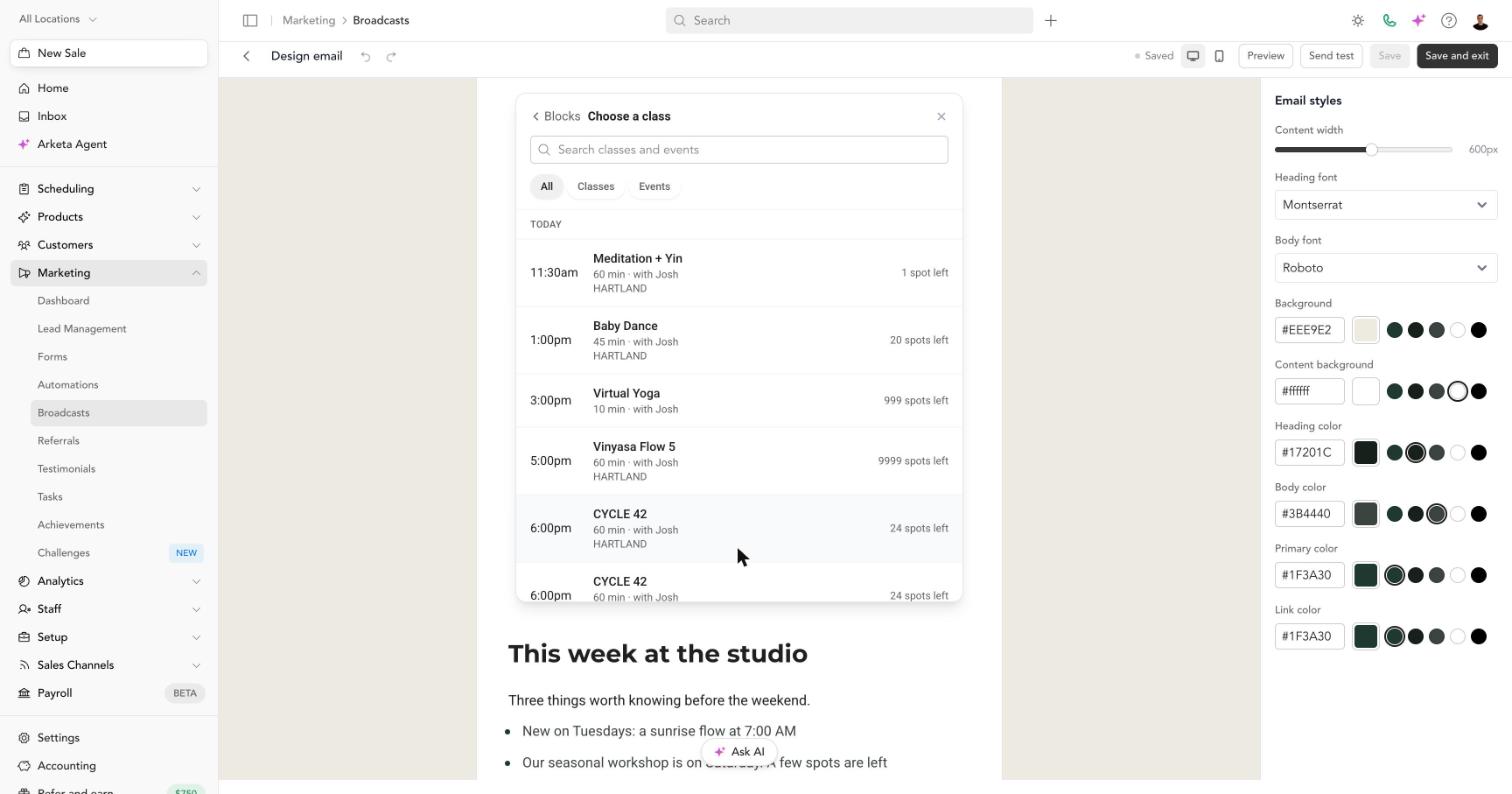Click the undo arrow icon
Screen dimensions: 1512x794
[x=366, y=56]
